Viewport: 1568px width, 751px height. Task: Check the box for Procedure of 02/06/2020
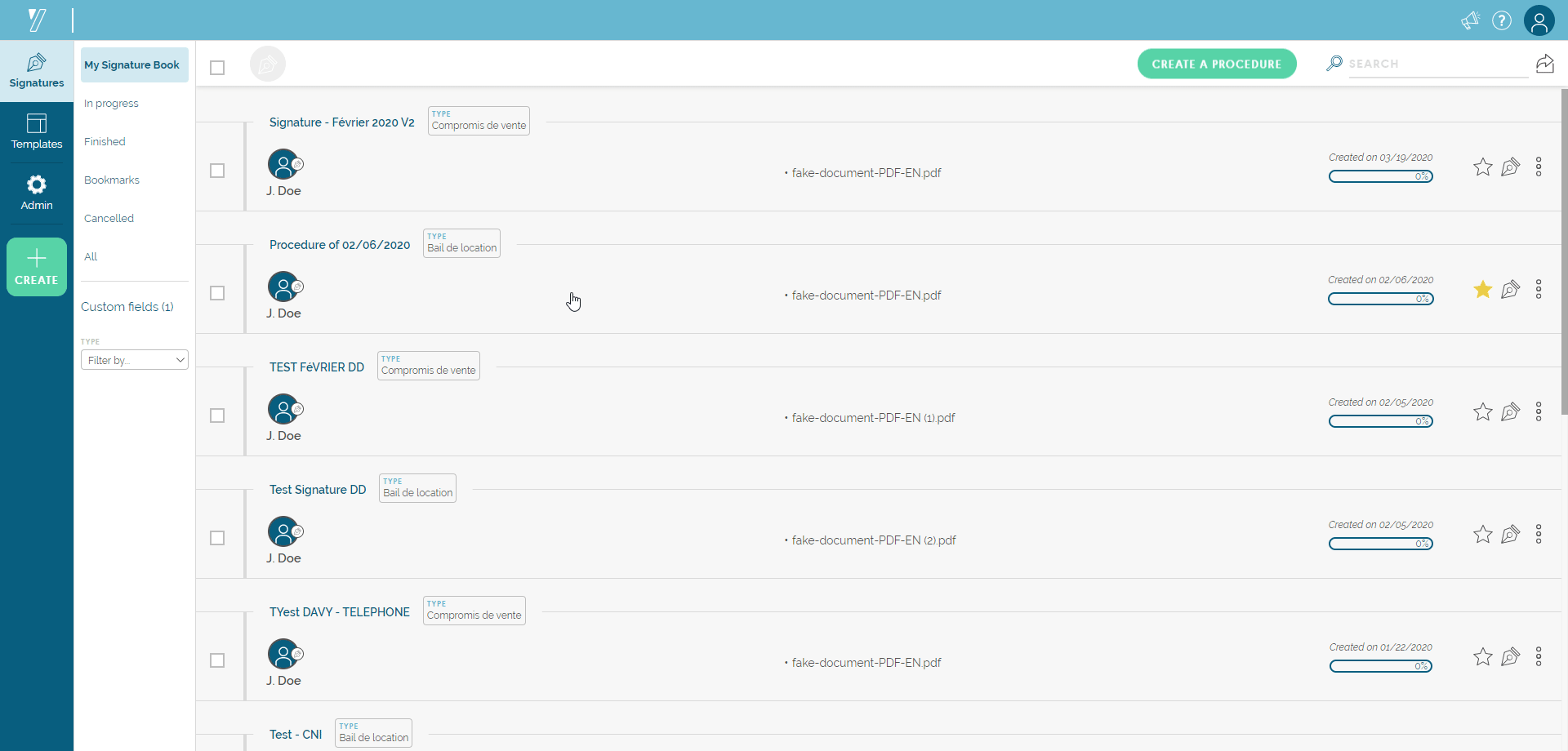(x=217, y=293)
